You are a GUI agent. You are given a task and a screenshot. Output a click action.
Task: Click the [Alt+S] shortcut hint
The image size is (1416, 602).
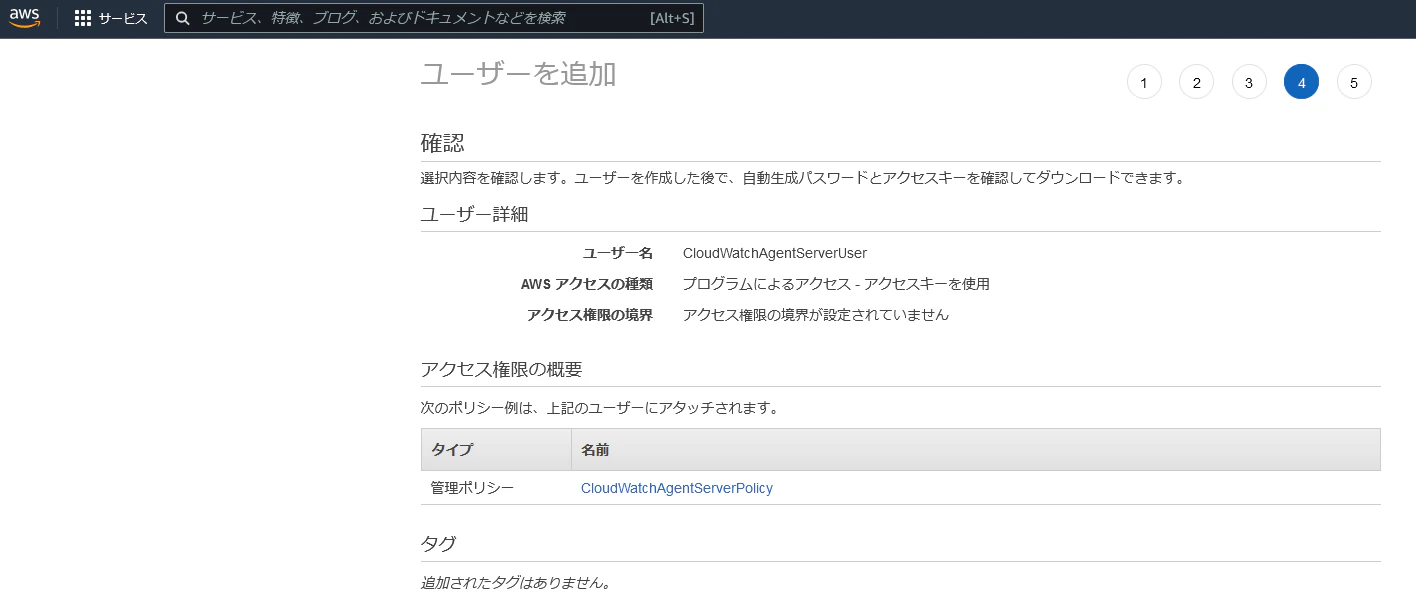point(671,18)
